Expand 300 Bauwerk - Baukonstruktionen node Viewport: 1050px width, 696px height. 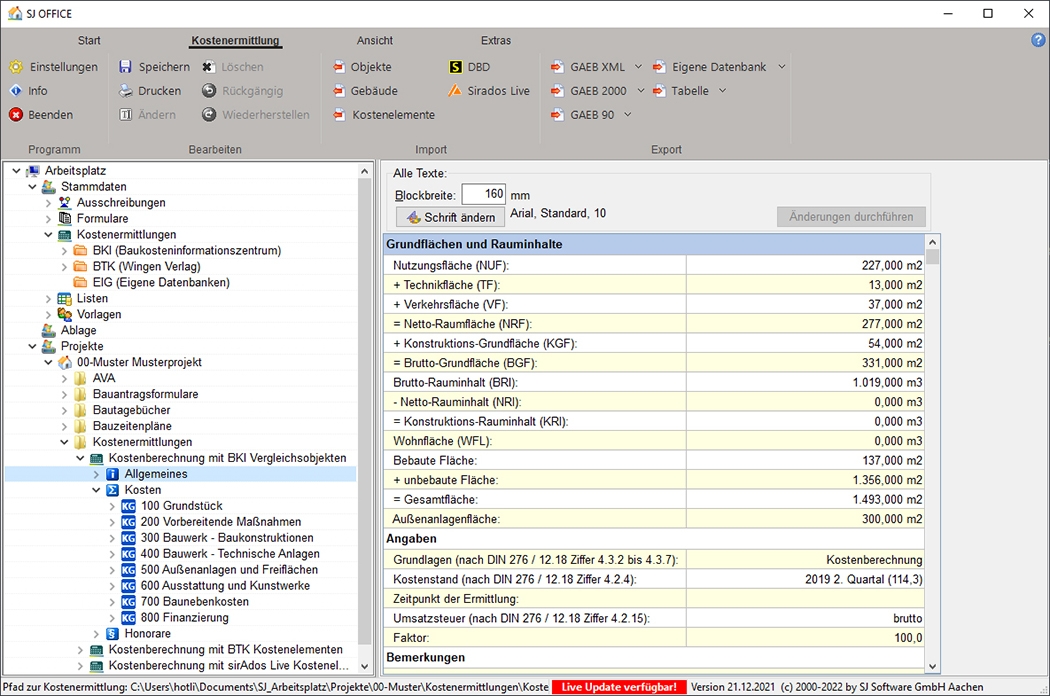tap(113, 538)
